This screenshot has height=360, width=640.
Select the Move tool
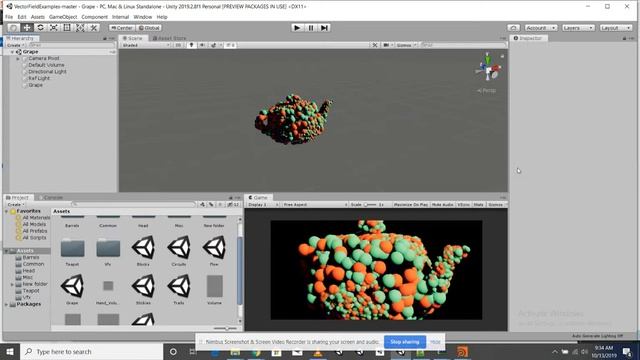pos(27,27)
